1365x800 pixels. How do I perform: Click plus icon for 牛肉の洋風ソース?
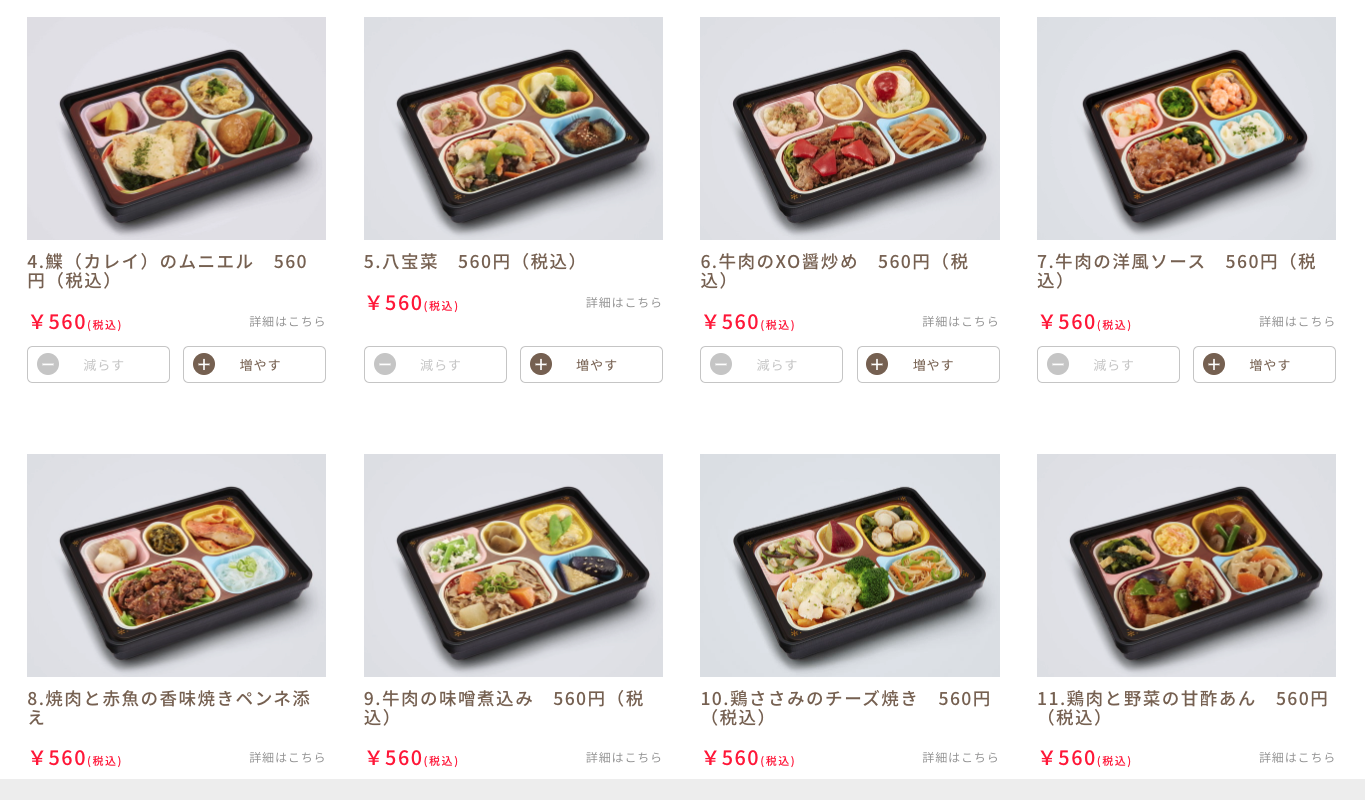(1214, 364)
